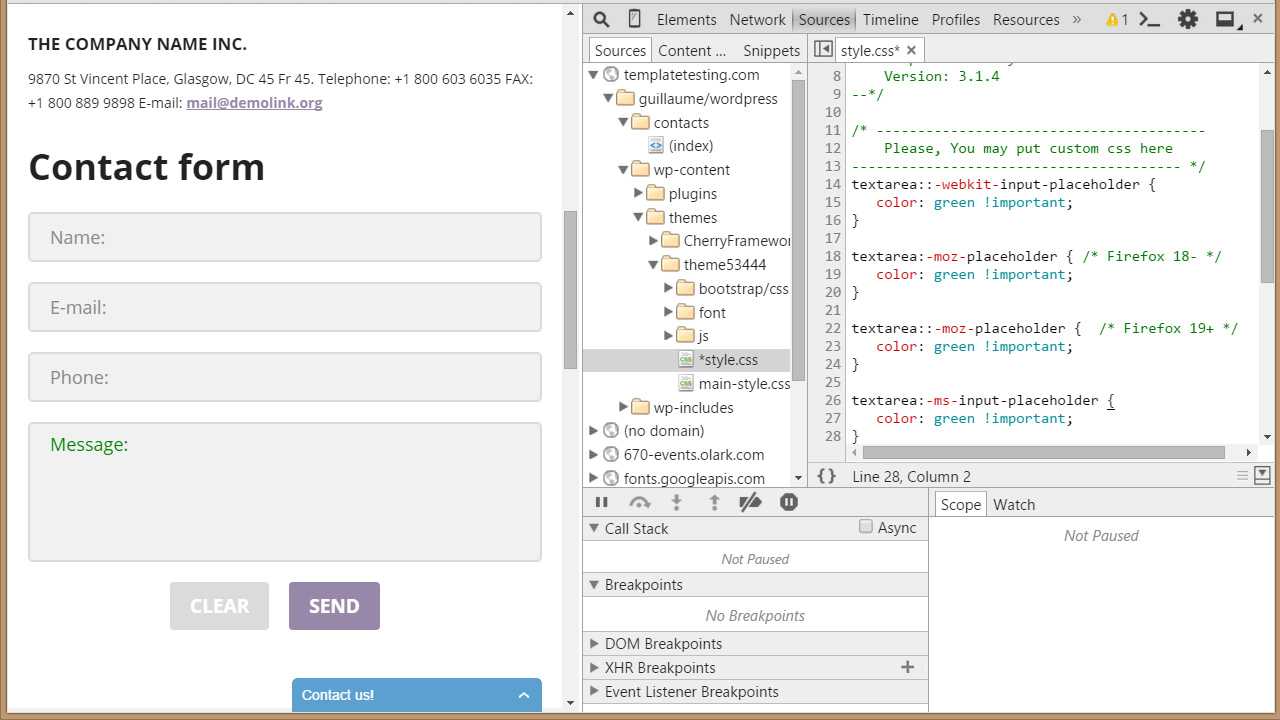Pretty print with the curly braces icon

coord(826,476)
